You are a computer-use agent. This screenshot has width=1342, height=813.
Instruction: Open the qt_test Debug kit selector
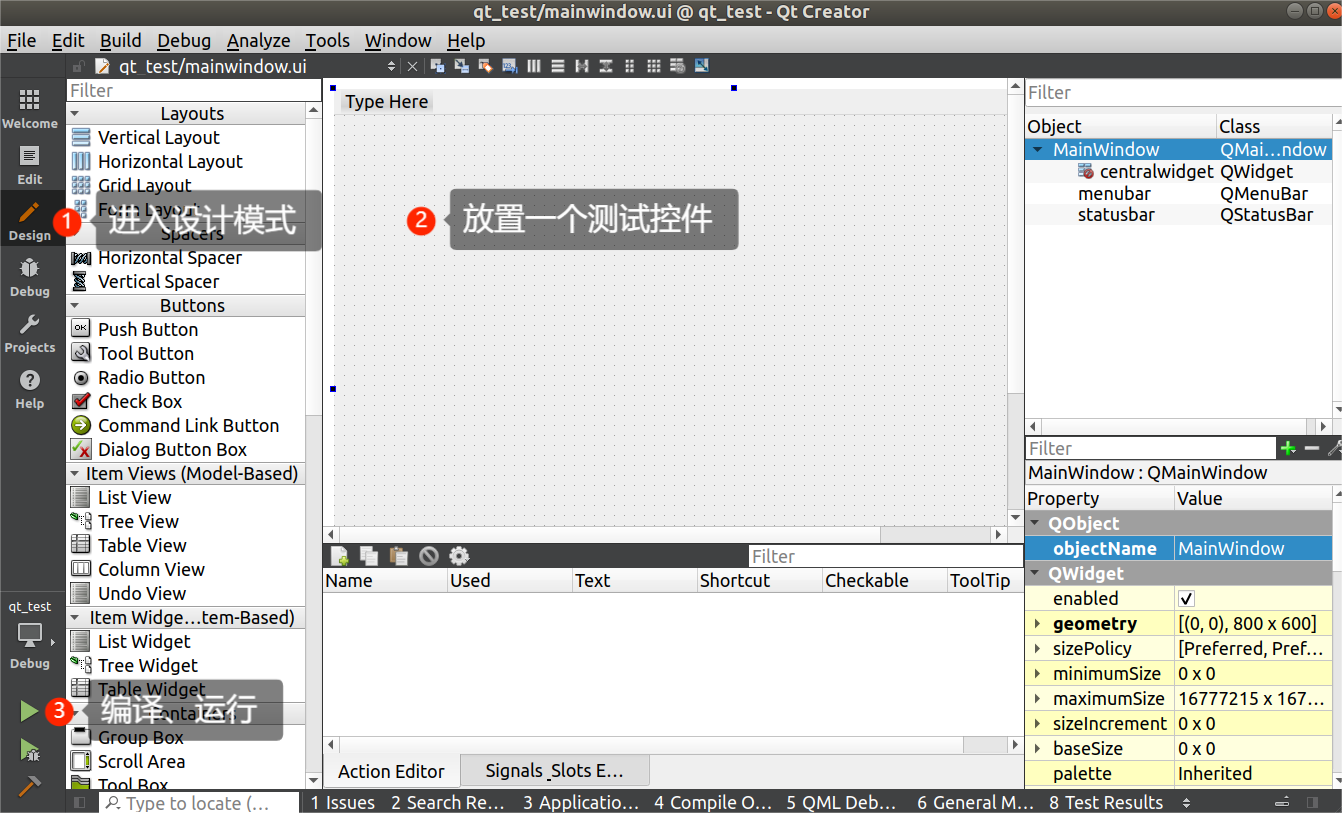[29, 636]
